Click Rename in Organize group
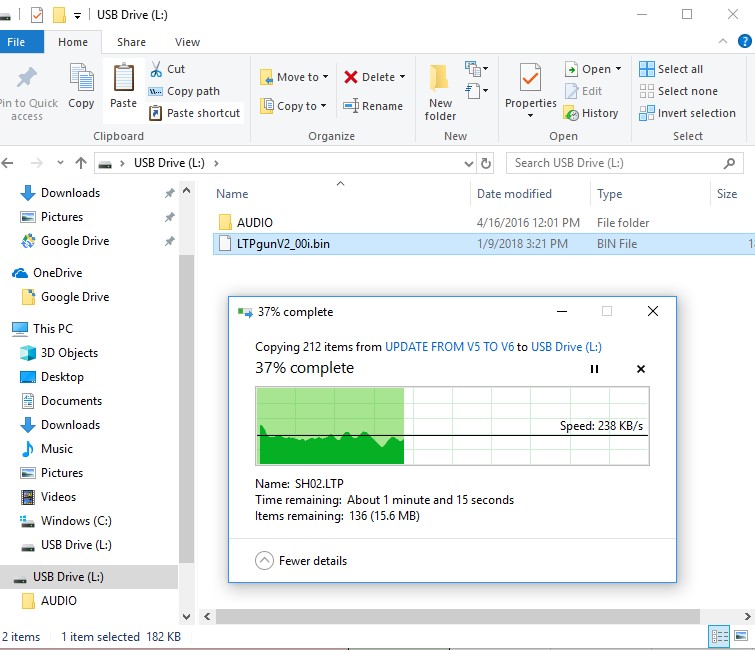The height and width of the screenshot is (650, 755). pyautogui.click(x=373, y=106)
